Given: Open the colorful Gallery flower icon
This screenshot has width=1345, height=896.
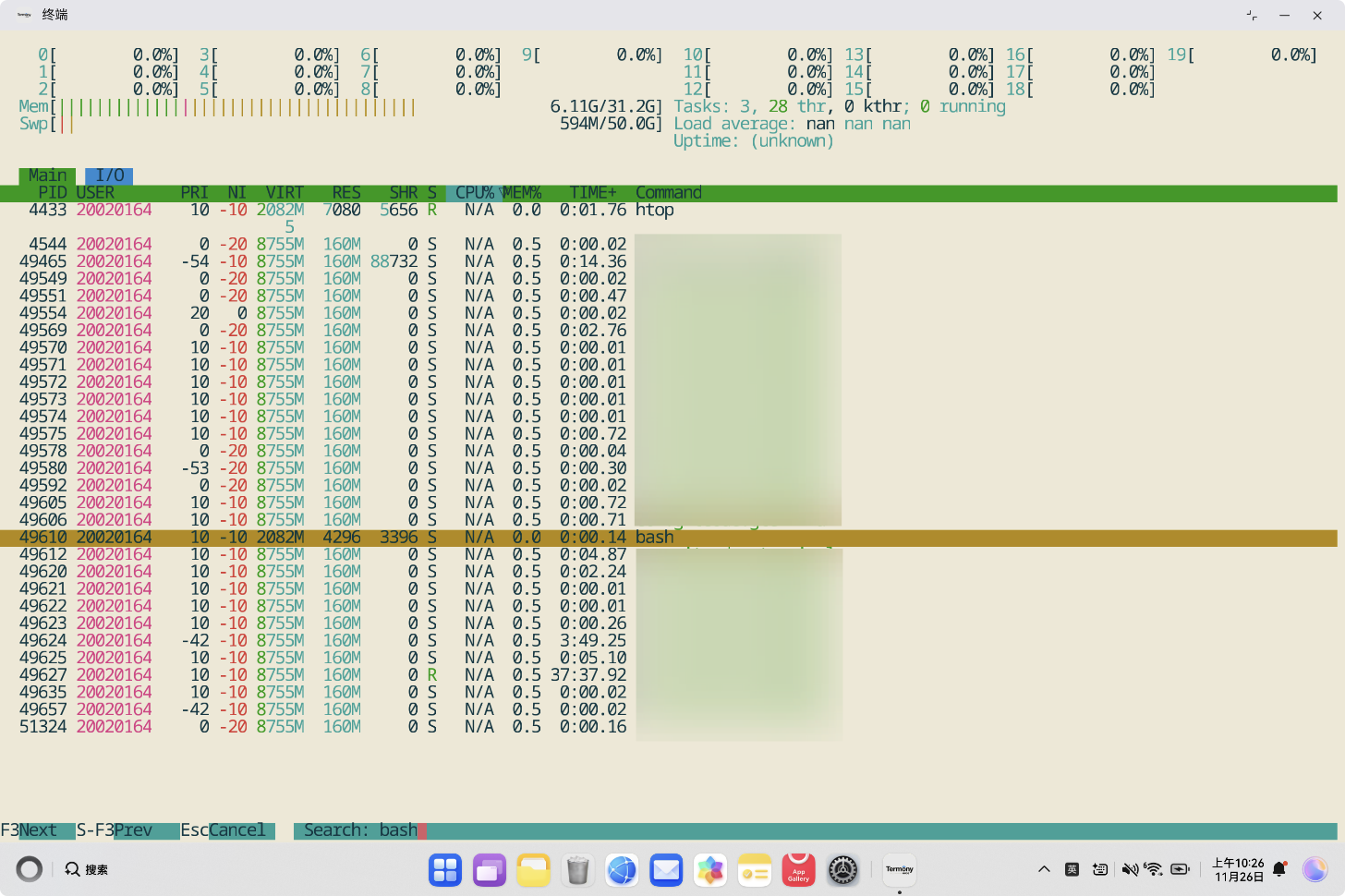Looking at the screenshot, I should 710,870.
